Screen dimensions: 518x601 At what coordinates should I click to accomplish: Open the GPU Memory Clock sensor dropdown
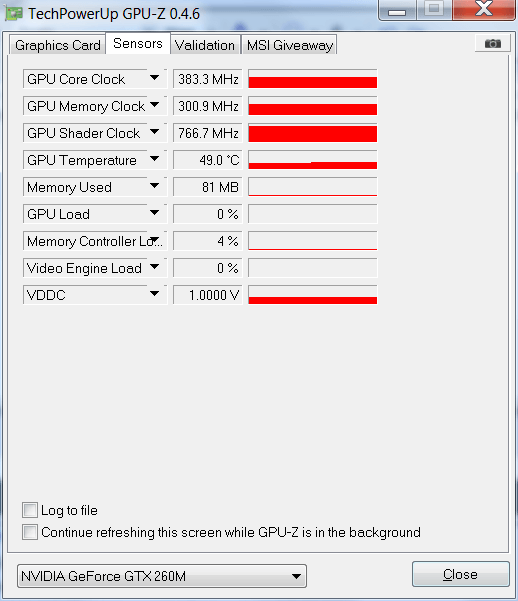(155, 105)
